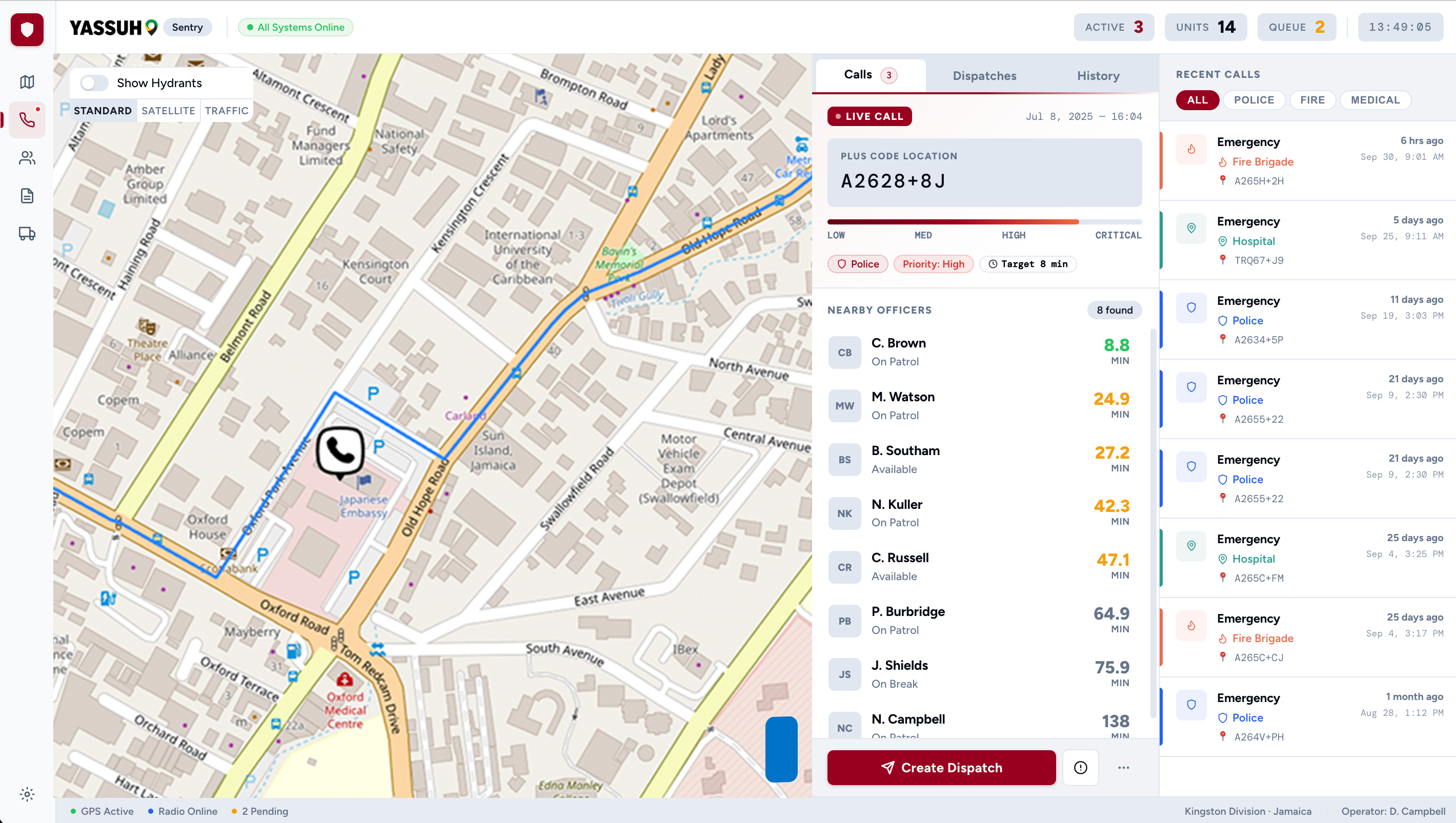1456x823 pixels.
Task: Filter recent calls by POLICE
Action: pyautogui.click(x=1253, y=100)
